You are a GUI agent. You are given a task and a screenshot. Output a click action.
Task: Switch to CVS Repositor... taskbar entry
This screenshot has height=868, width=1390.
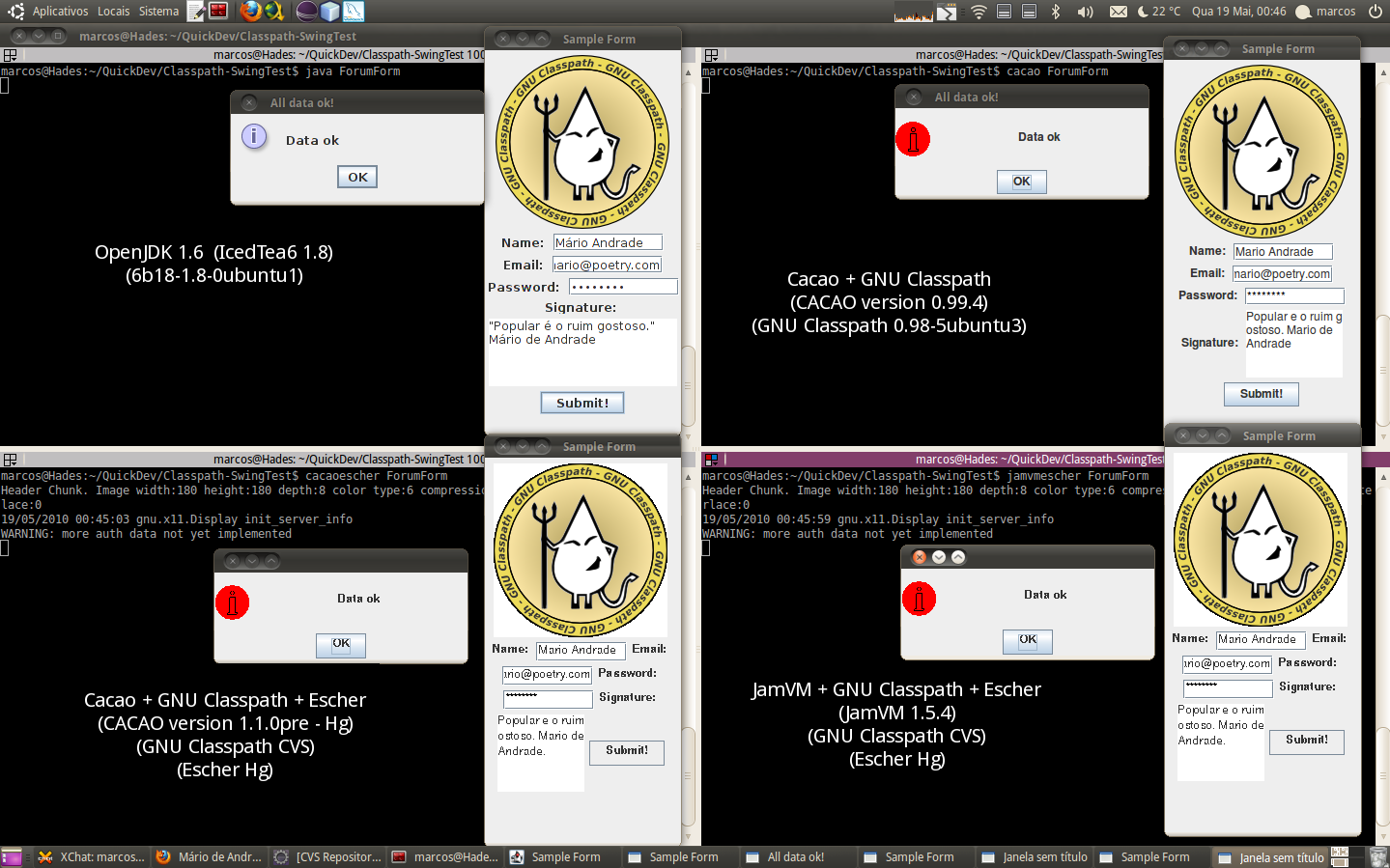(328, 857)
